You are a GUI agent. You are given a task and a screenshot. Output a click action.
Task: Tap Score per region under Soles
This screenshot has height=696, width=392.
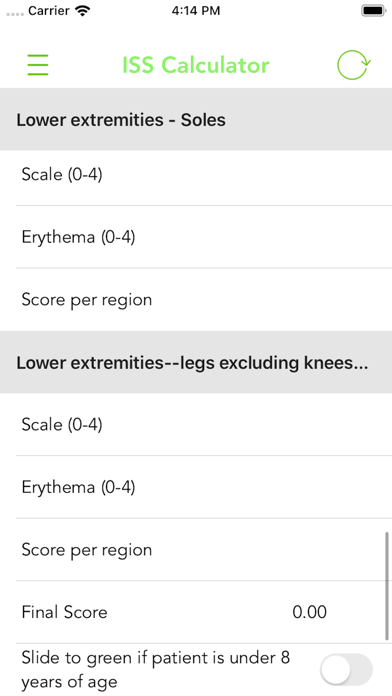click(196, 300)
